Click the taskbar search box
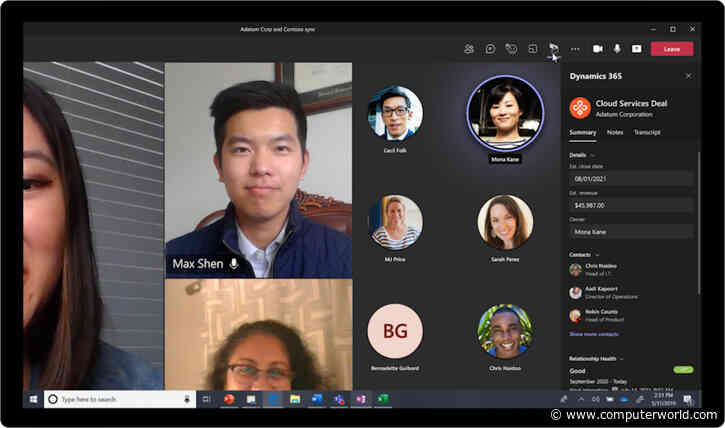 point(120,399)
